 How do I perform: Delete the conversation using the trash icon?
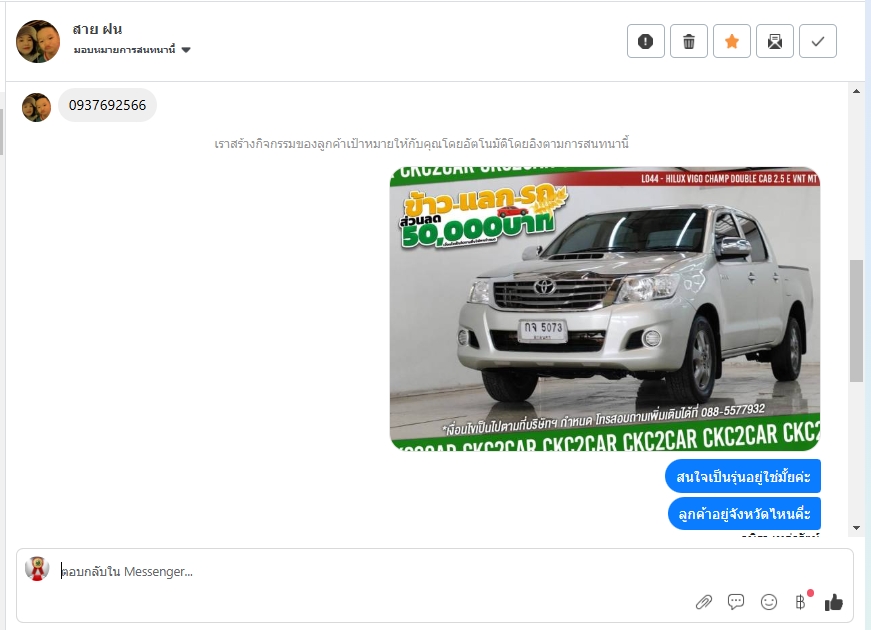[689, 41]
